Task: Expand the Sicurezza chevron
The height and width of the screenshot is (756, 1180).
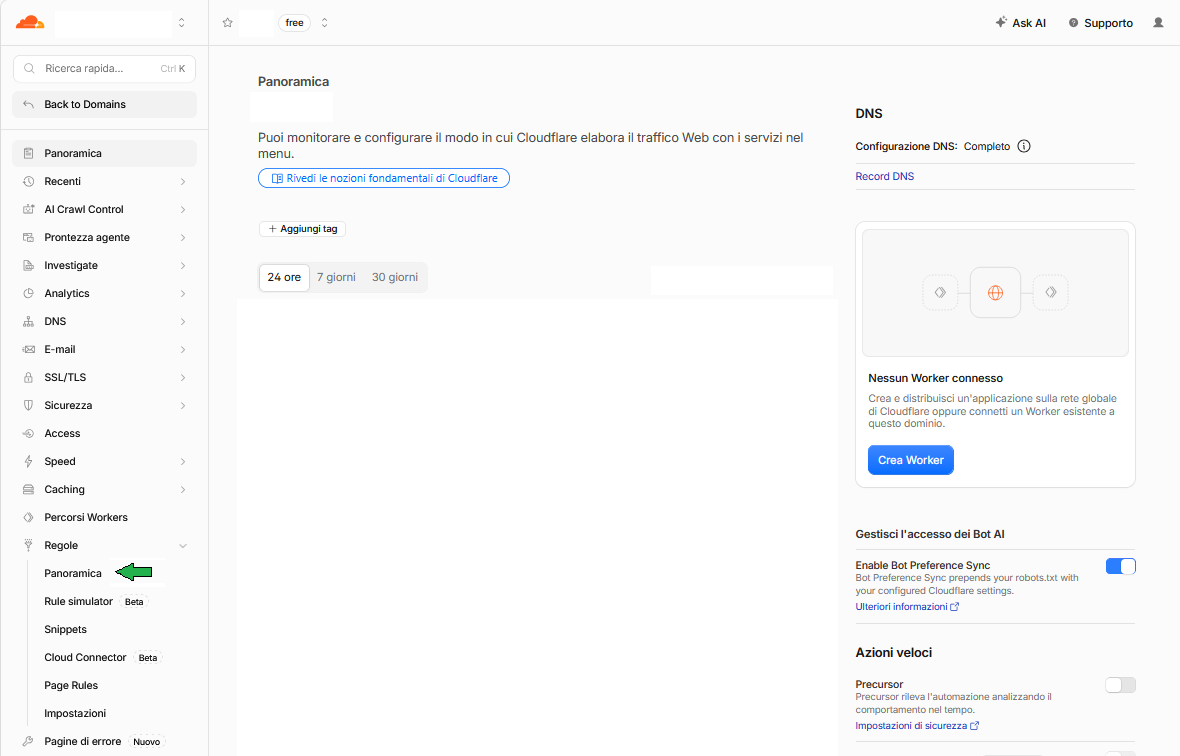Action: point(183,405)
